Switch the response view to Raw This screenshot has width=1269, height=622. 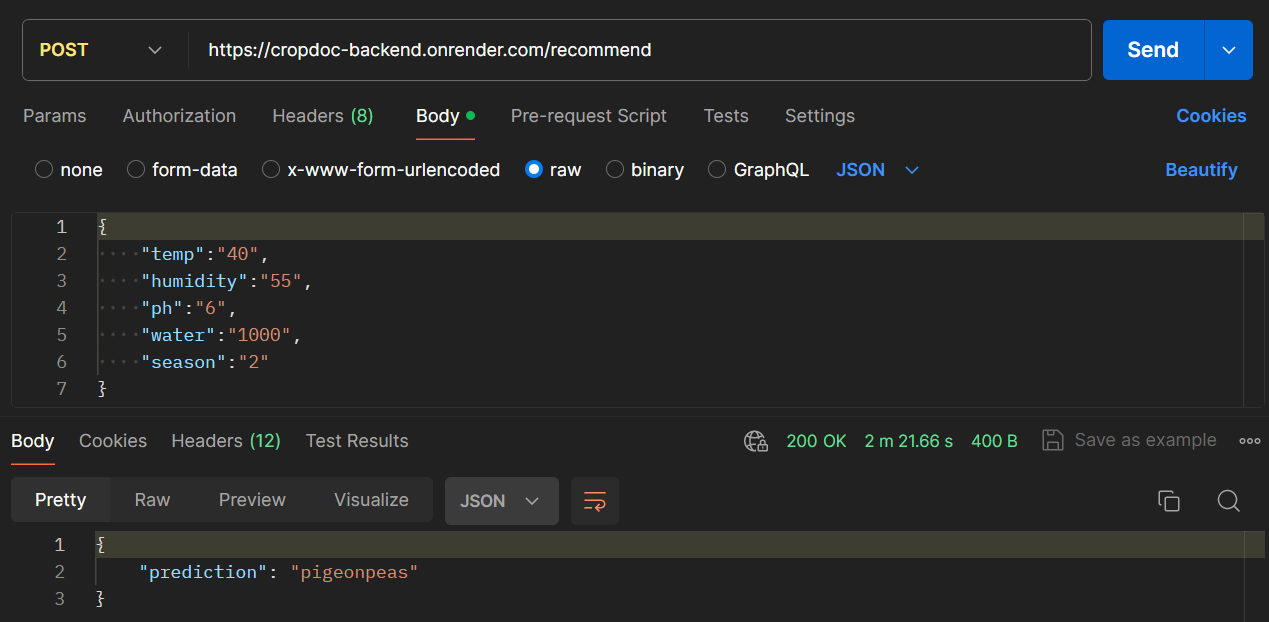click(152, 499)
